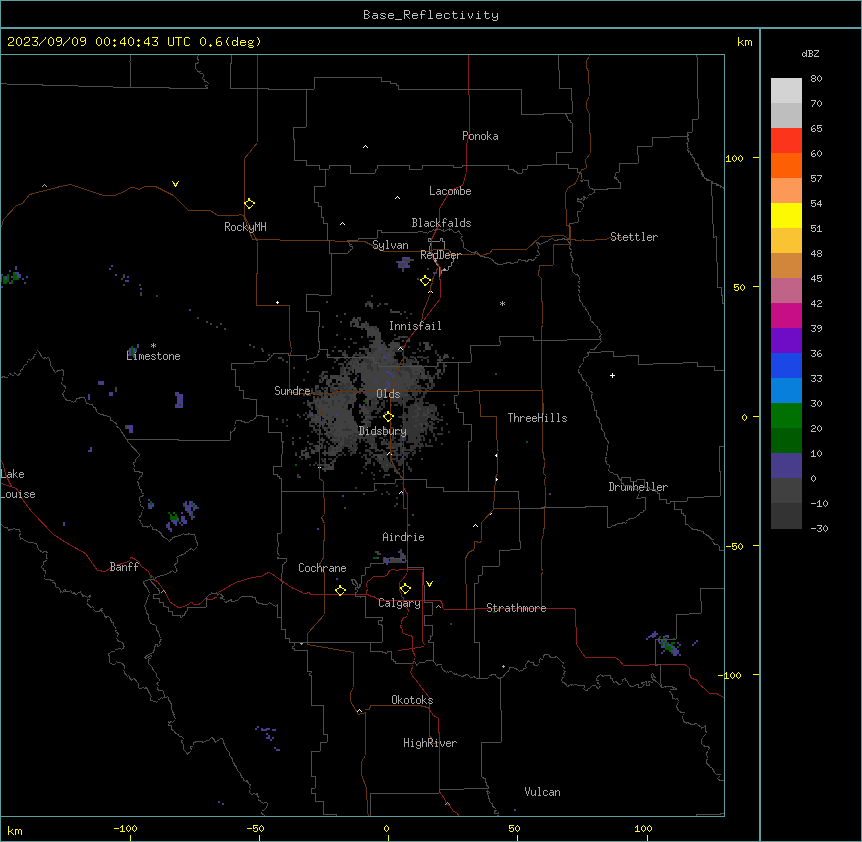This screenshot has height=842, width=862.
Task: Click the yellow V marker beside Calgary's diamond
Action: click(429, 584)
